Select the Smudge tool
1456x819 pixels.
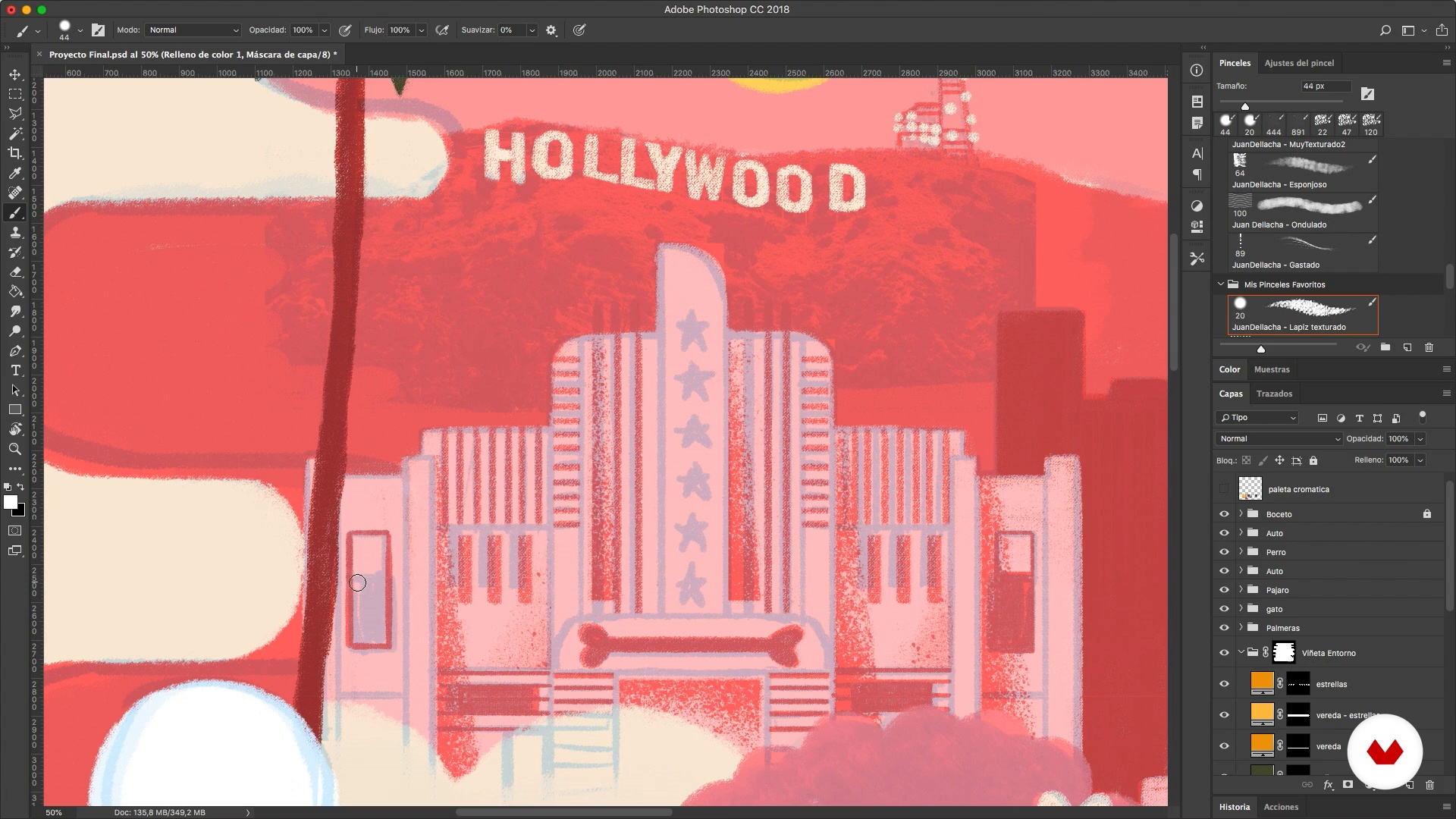(x=15, y=311)
